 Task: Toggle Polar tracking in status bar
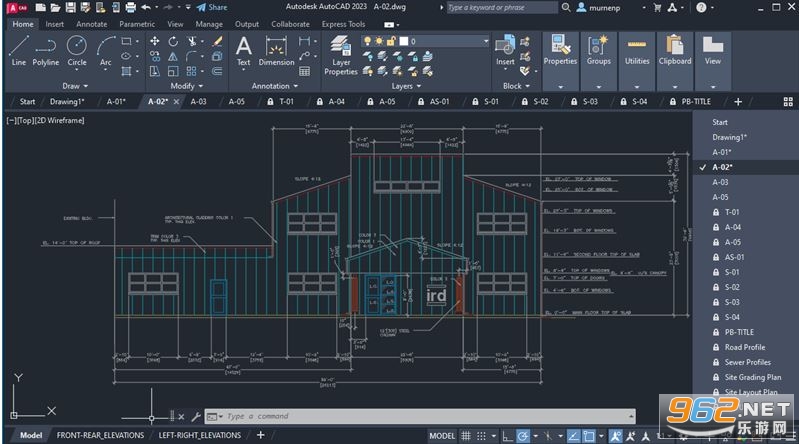[x=523, y=436]
